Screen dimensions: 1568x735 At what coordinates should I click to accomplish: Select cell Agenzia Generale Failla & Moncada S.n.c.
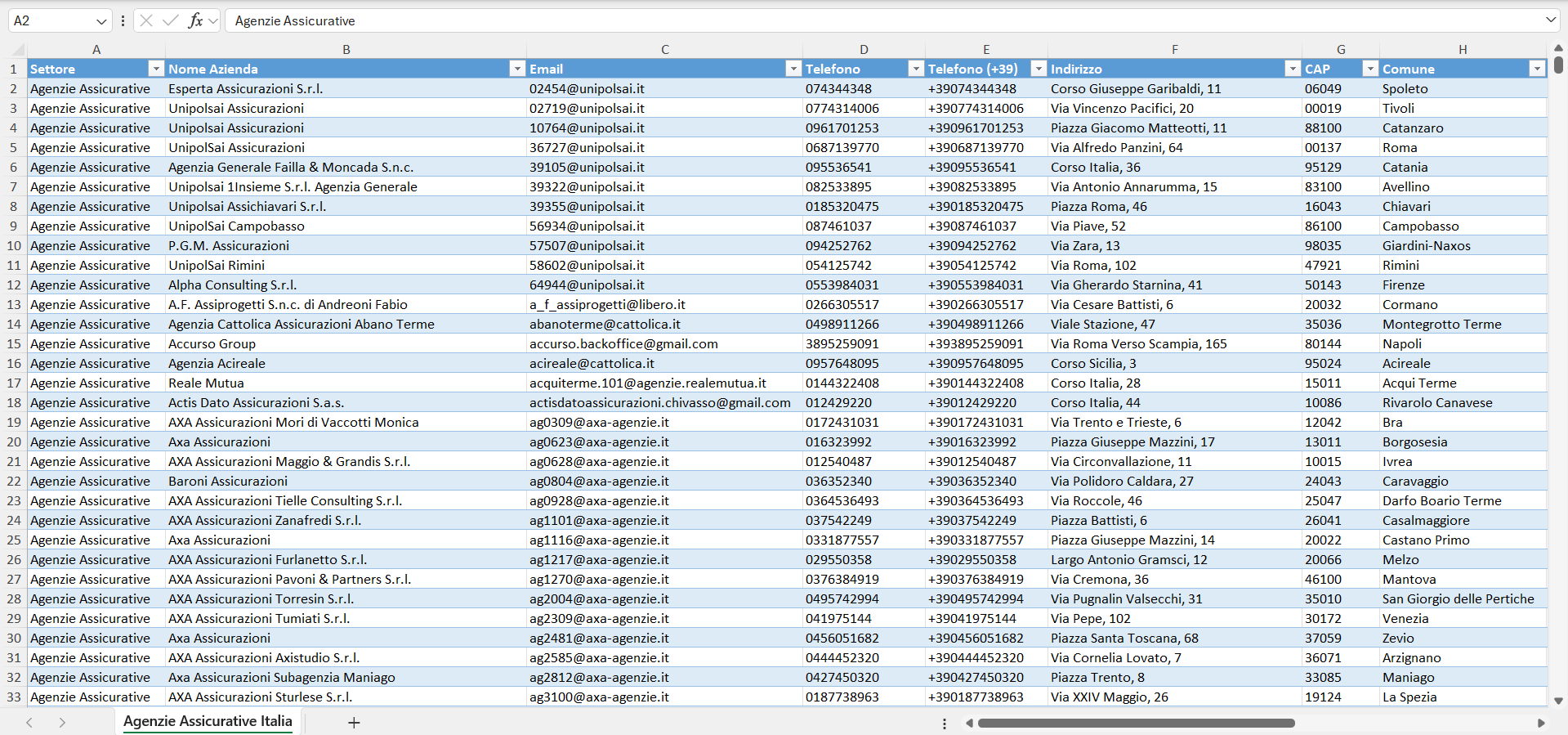pos(346,167)
